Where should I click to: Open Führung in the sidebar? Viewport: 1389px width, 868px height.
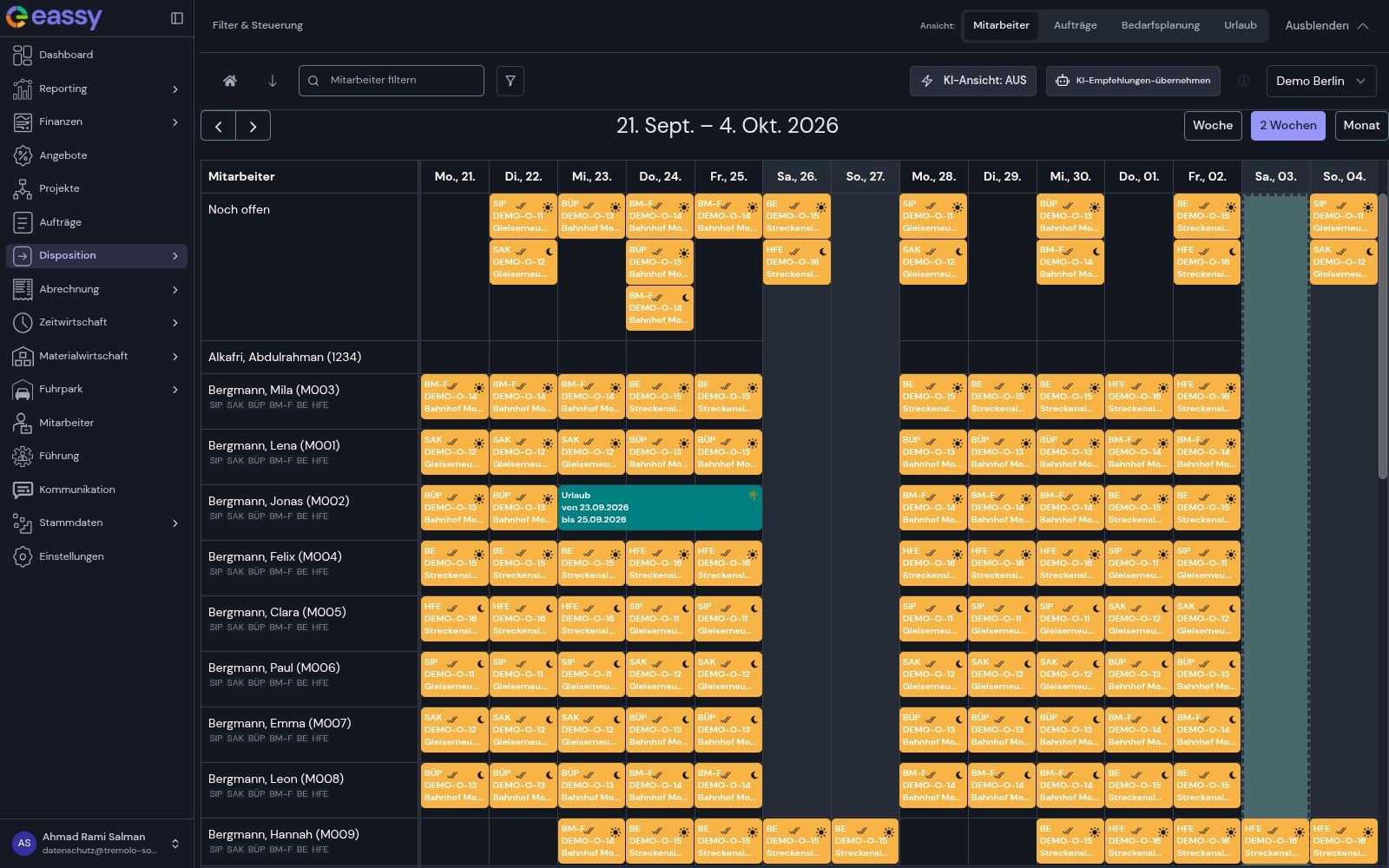tap(96, 456)
